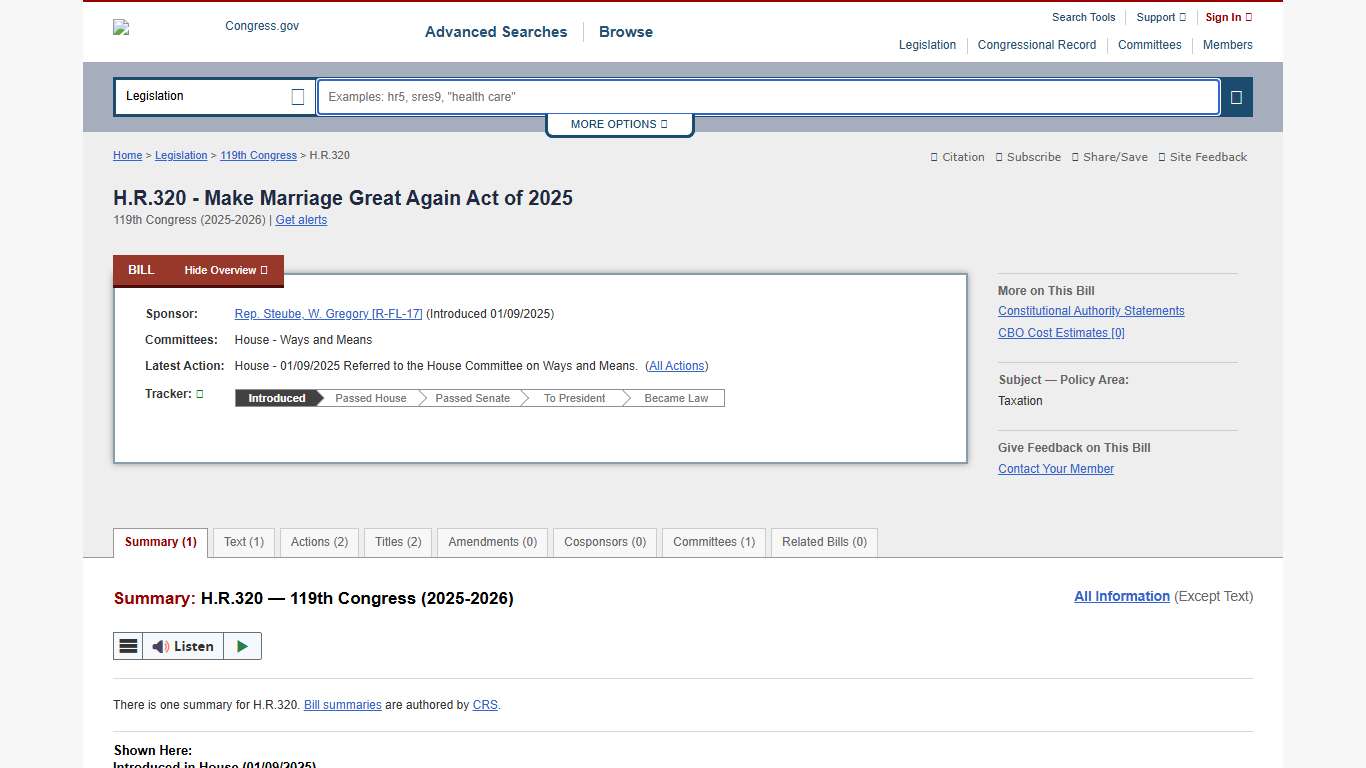
Task: Open the Cosponsors (0) tab
Action: 604,542
